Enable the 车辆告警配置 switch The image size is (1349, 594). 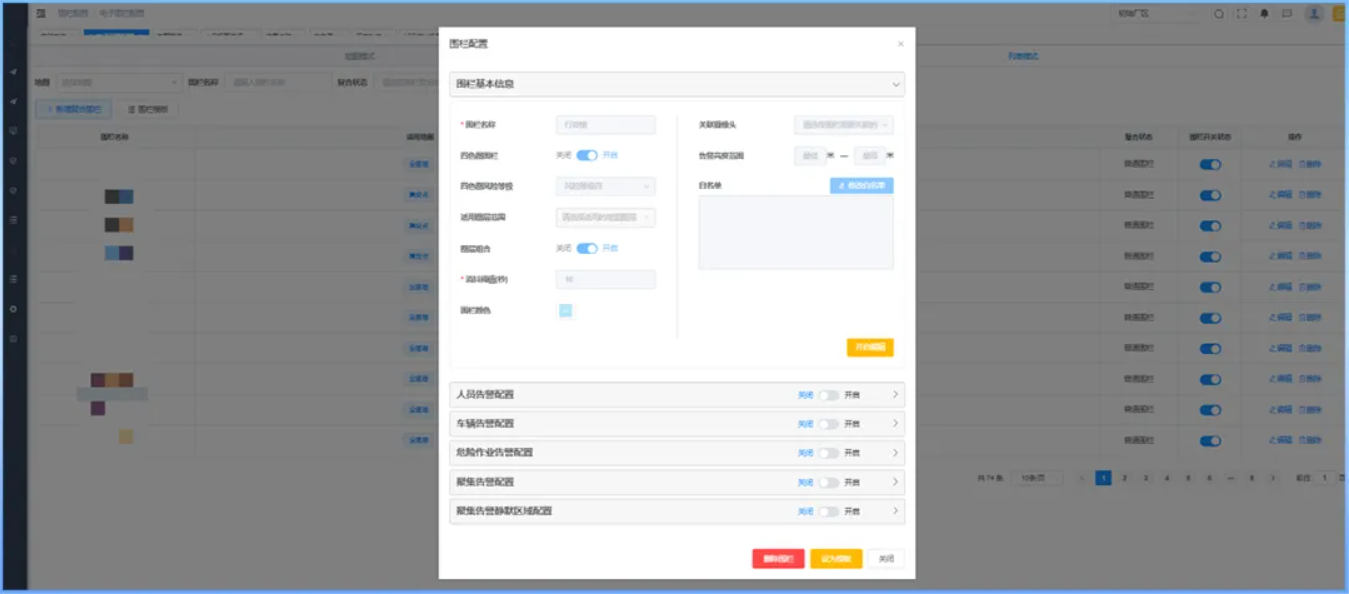click(x=828, y=424)
